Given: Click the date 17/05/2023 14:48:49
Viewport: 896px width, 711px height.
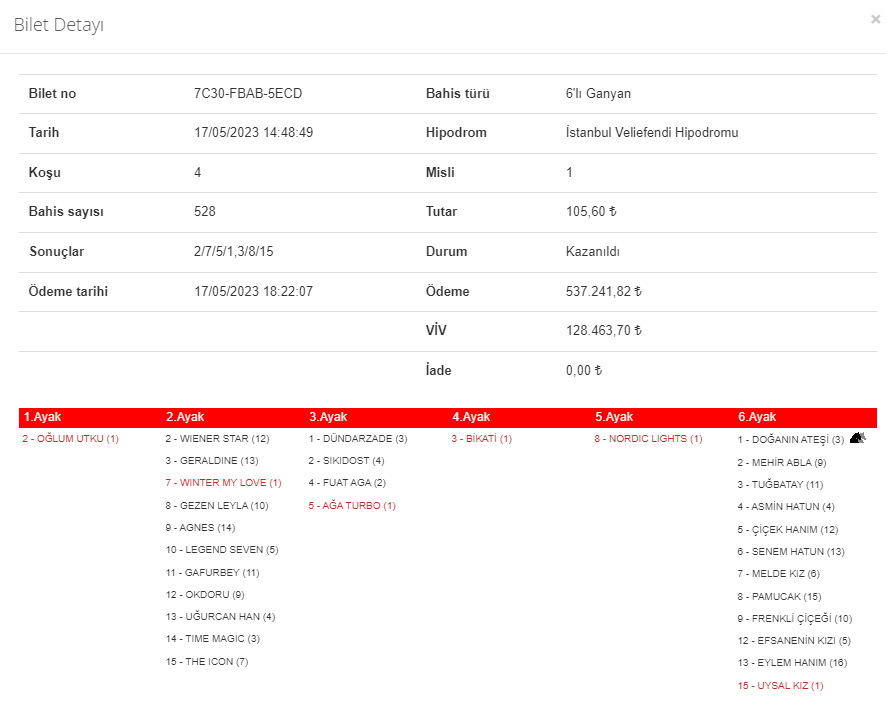Looking at the screenshot, I should pos(254,133).
